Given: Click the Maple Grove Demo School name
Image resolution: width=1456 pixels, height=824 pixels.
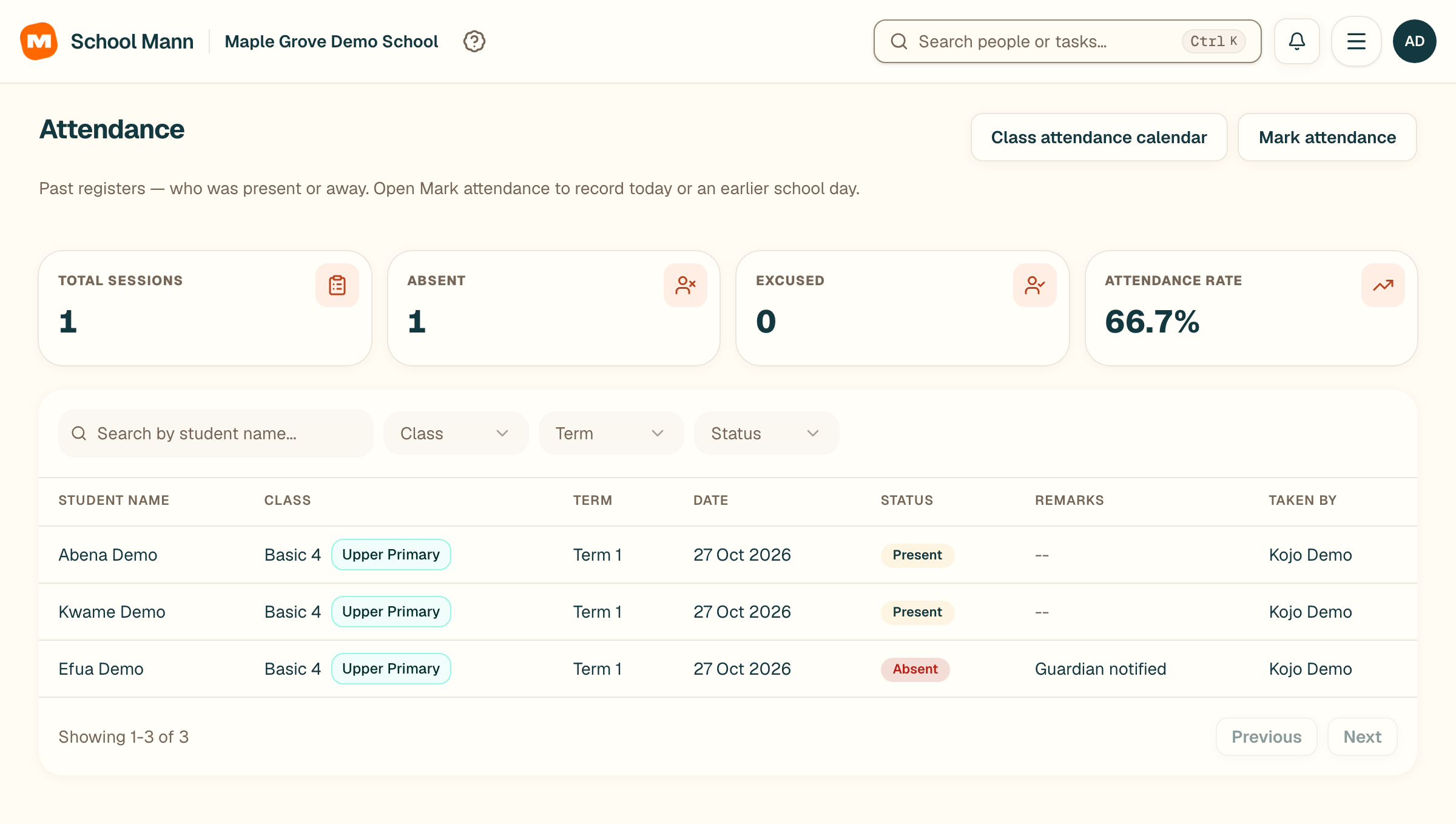Looking at the screenshot, I should point(331,41).
